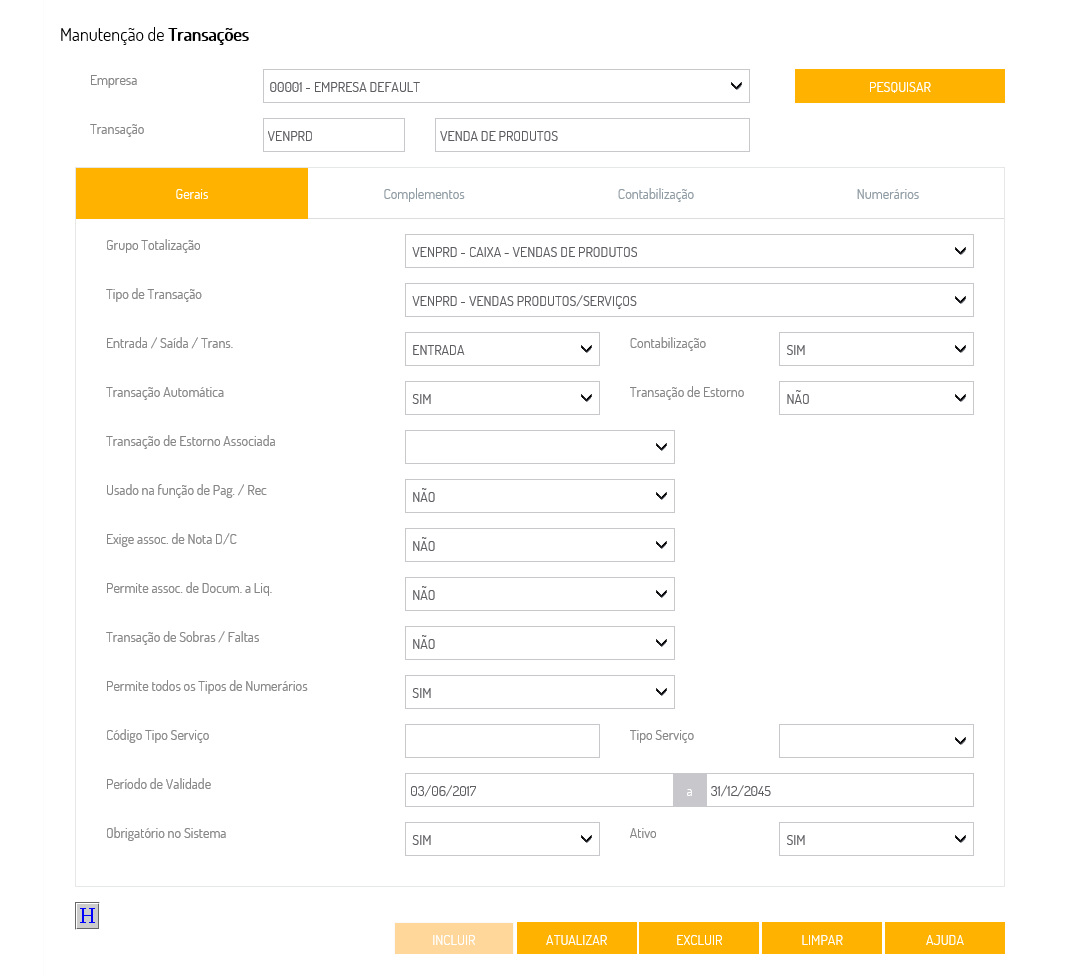Screen dimensions: 1070x976
Task: Open the Ativo dropdown
Action: tap(876, 839)
